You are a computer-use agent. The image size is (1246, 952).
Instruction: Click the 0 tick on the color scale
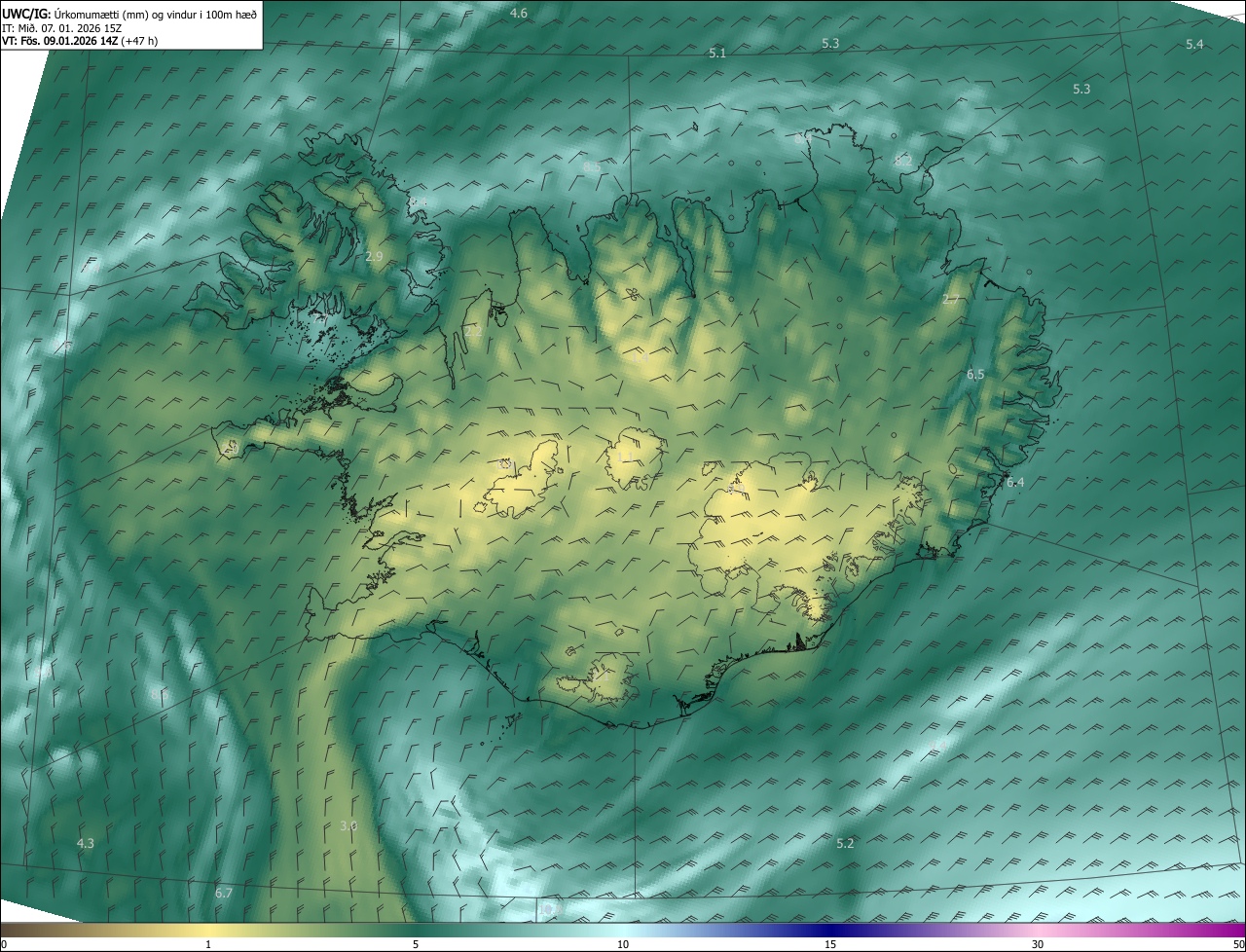4,945
